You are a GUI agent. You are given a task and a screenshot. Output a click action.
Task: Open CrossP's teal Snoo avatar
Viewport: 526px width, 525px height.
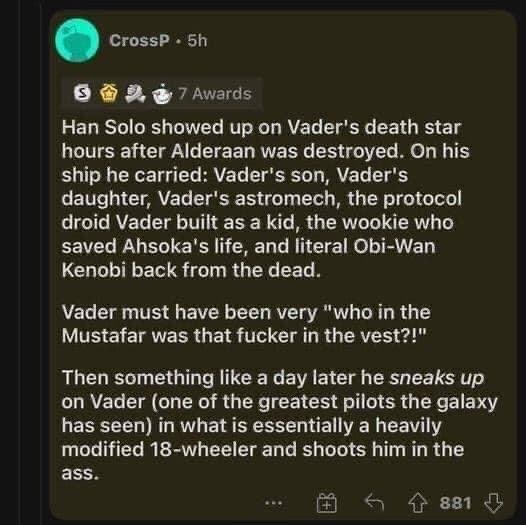coord(77,41)
